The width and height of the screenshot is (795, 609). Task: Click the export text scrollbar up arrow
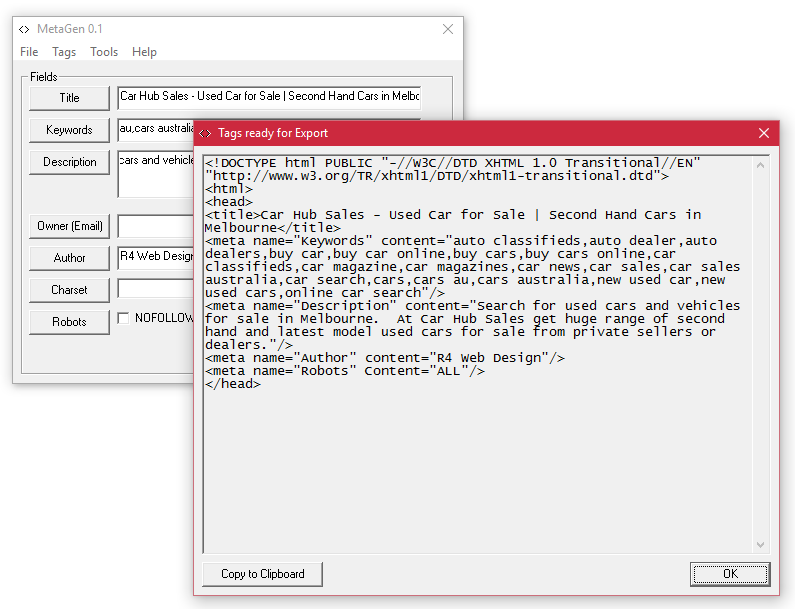coord(760,165)
